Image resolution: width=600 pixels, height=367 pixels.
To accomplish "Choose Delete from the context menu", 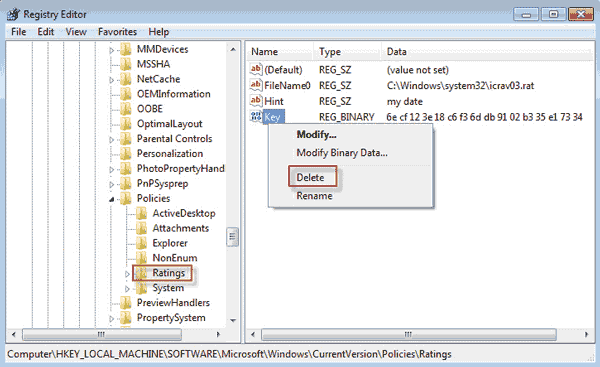I will point(310,178).
